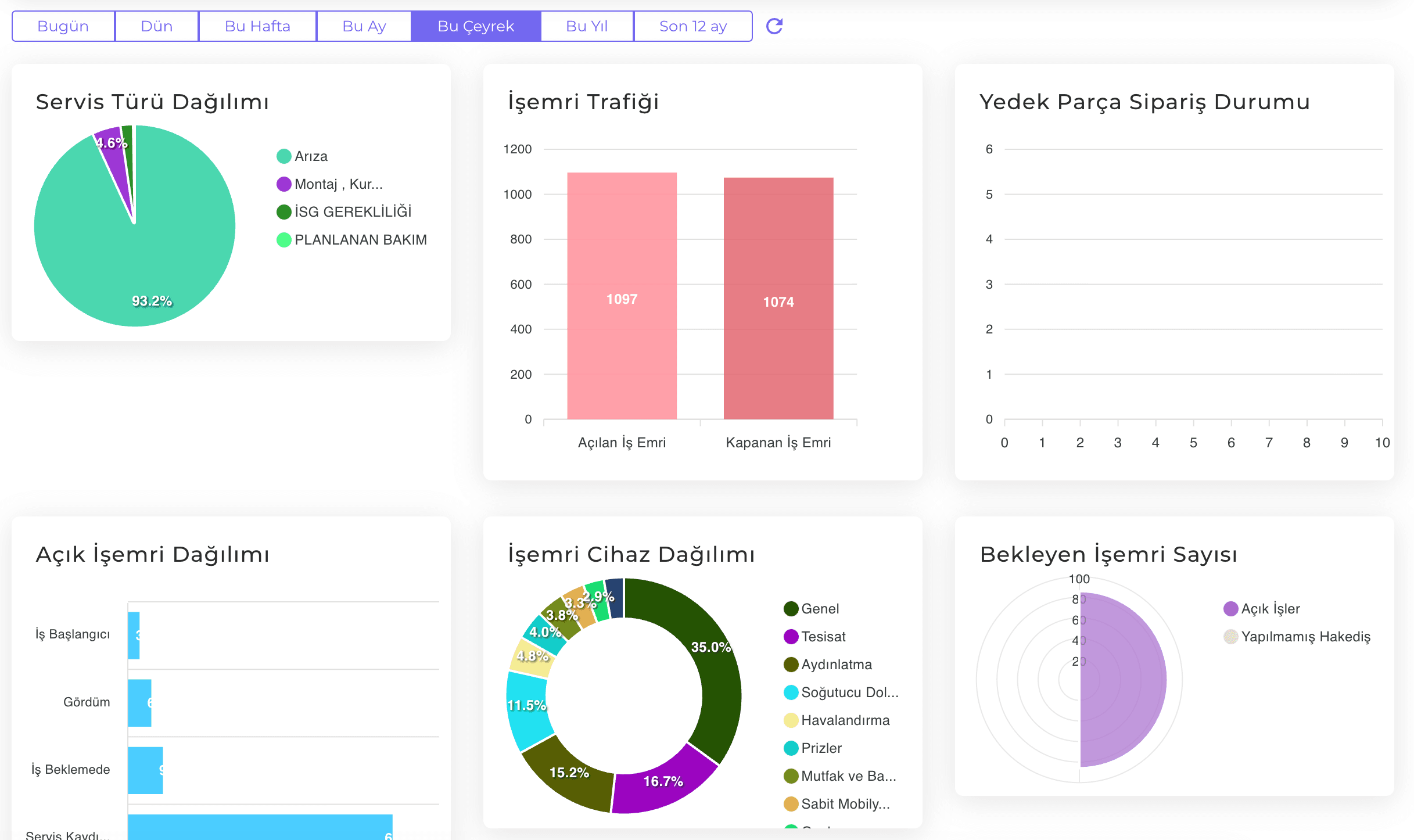This screenshot has width=1414, height=840.
Task: Open the Son 12 ay tab
Action: pos(693,26)
